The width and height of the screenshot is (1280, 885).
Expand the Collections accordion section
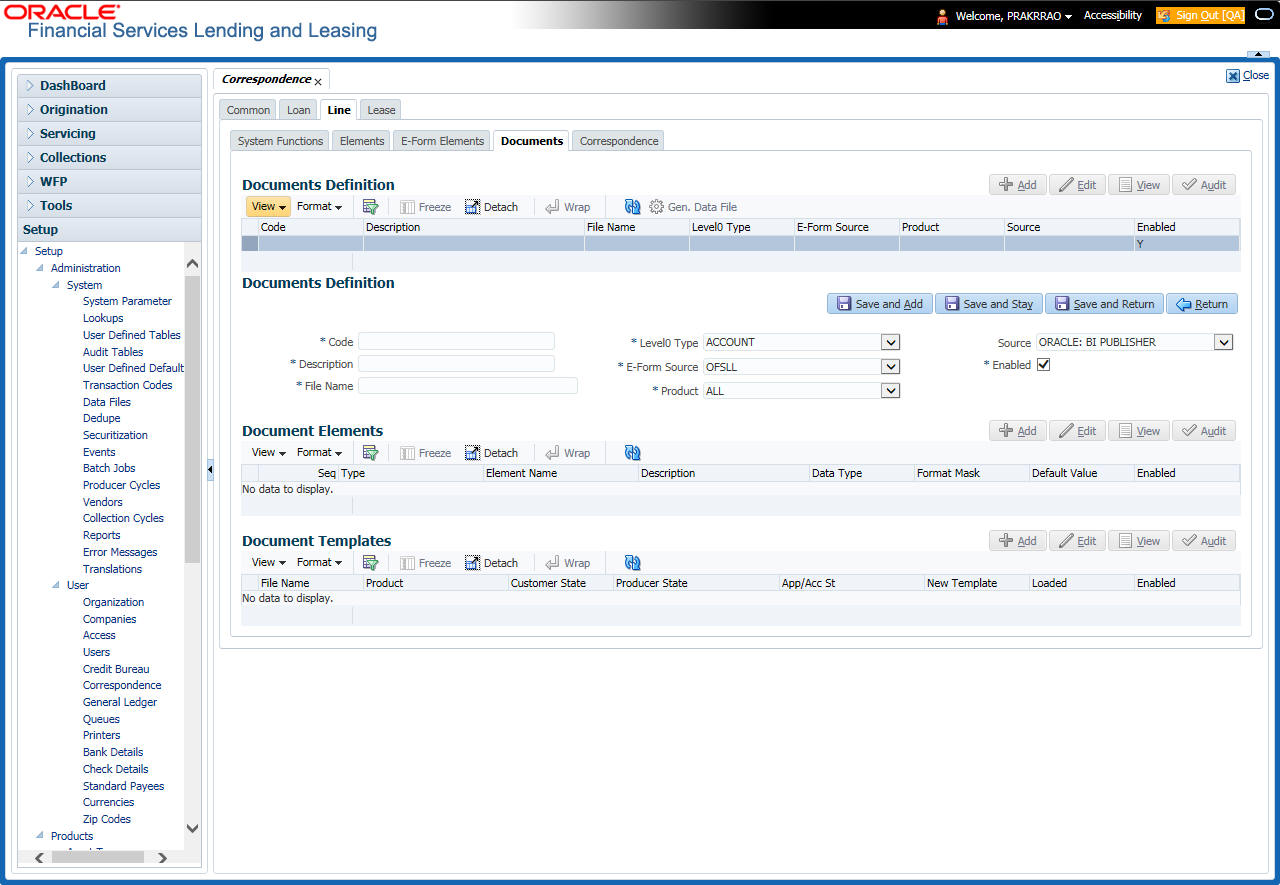coord(109,158)
